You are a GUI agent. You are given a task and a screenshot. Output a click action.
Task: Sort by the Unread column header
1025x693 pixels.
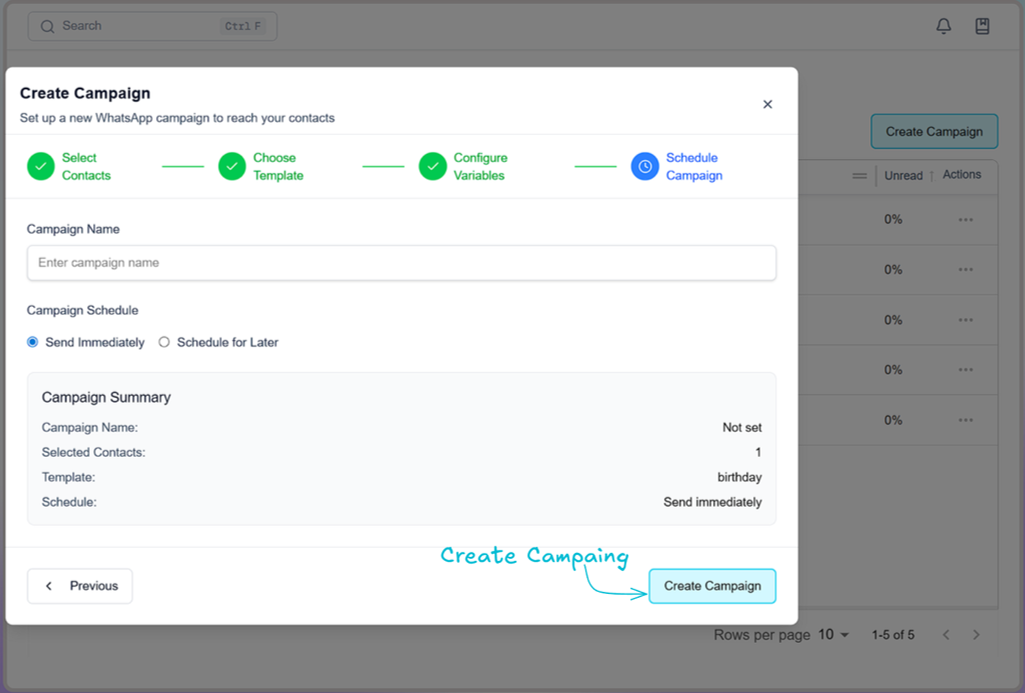pos(903,175)
